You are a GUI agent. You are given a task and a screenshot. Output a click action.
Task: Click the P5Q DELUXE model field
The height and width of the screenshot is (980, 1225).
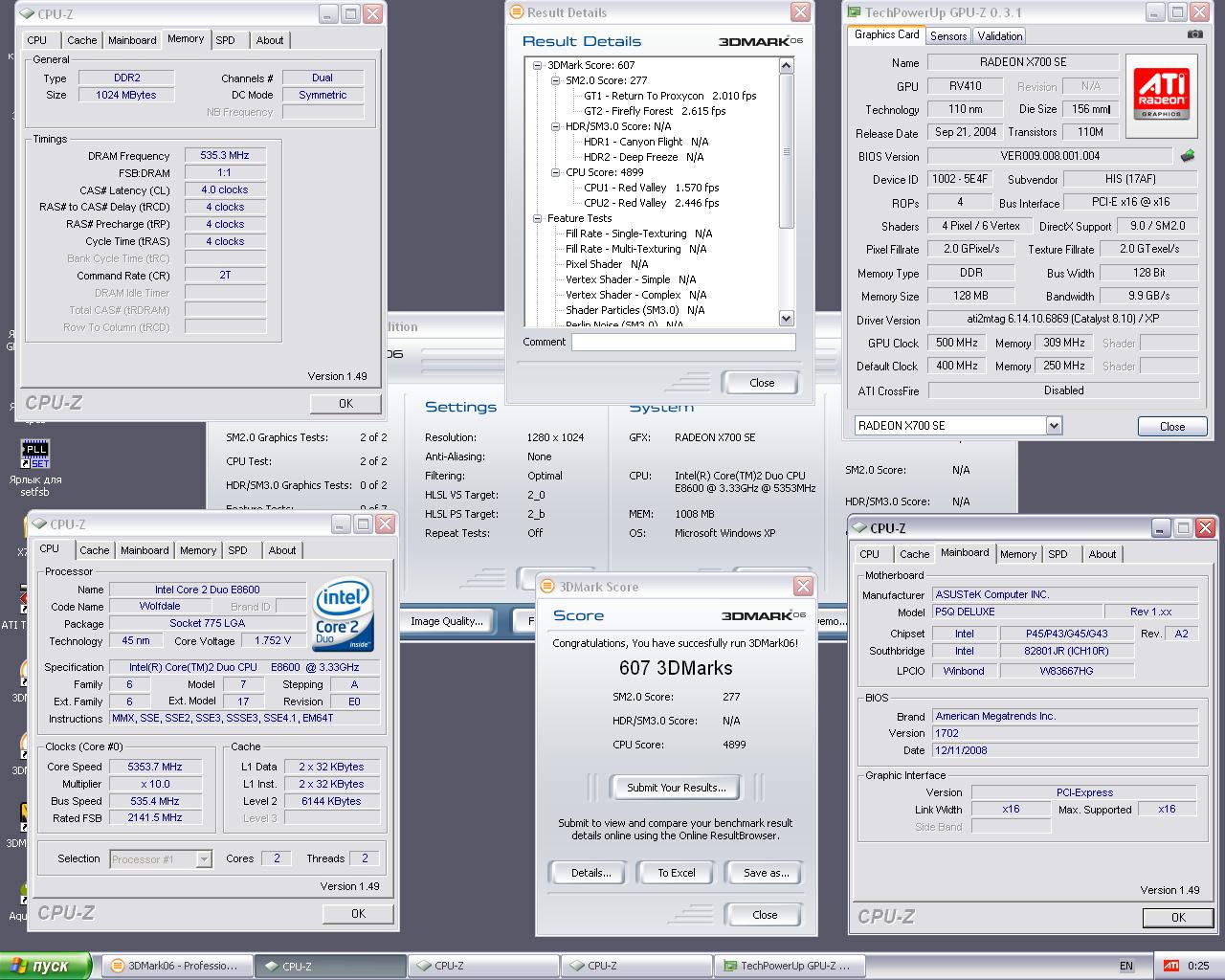pyautogui.click(x=1015, y=612)
